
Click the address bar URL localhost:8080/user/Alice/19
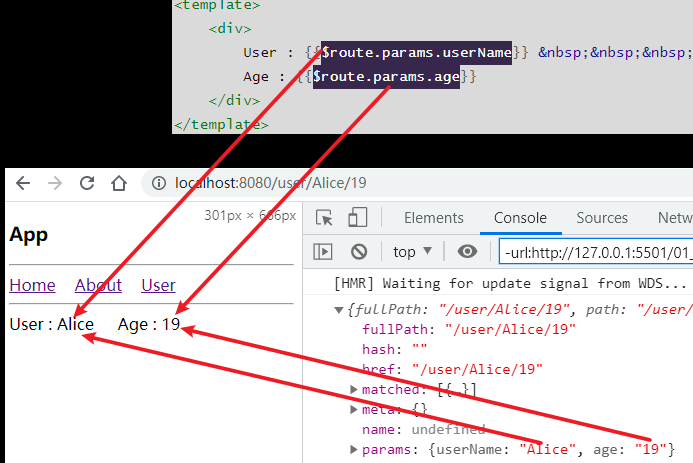[x=270, y=183]
